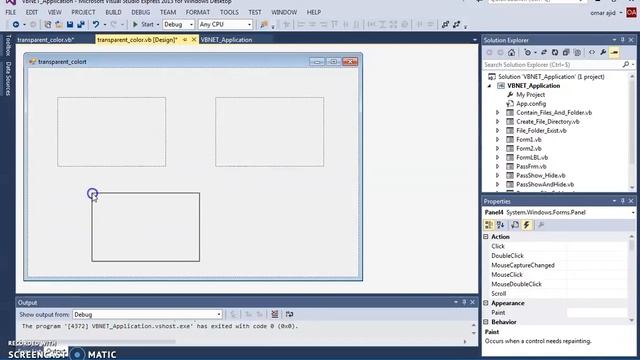Switch to the VBNET_Application tab
Screen dimensions: 640x360
coord(227,40)
